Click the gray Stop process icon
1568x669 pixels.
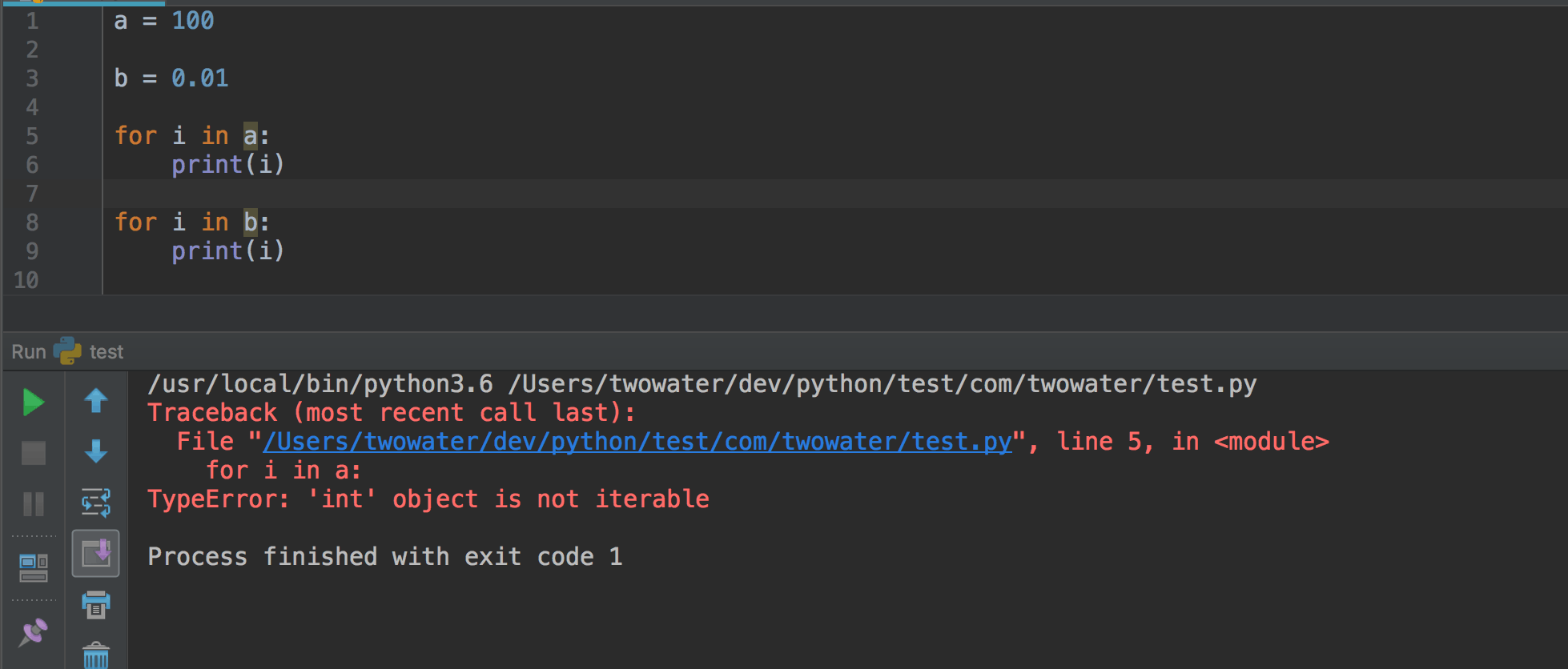(33, 453)
